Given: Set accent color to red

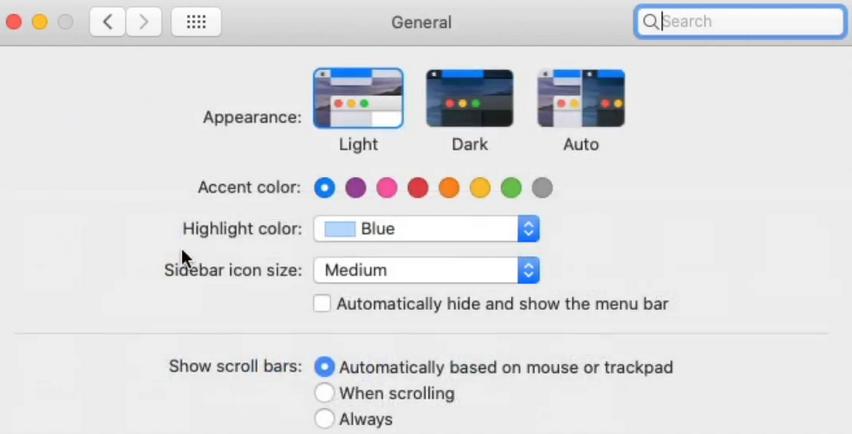Looking at the screenshot, I should [418, 187].
